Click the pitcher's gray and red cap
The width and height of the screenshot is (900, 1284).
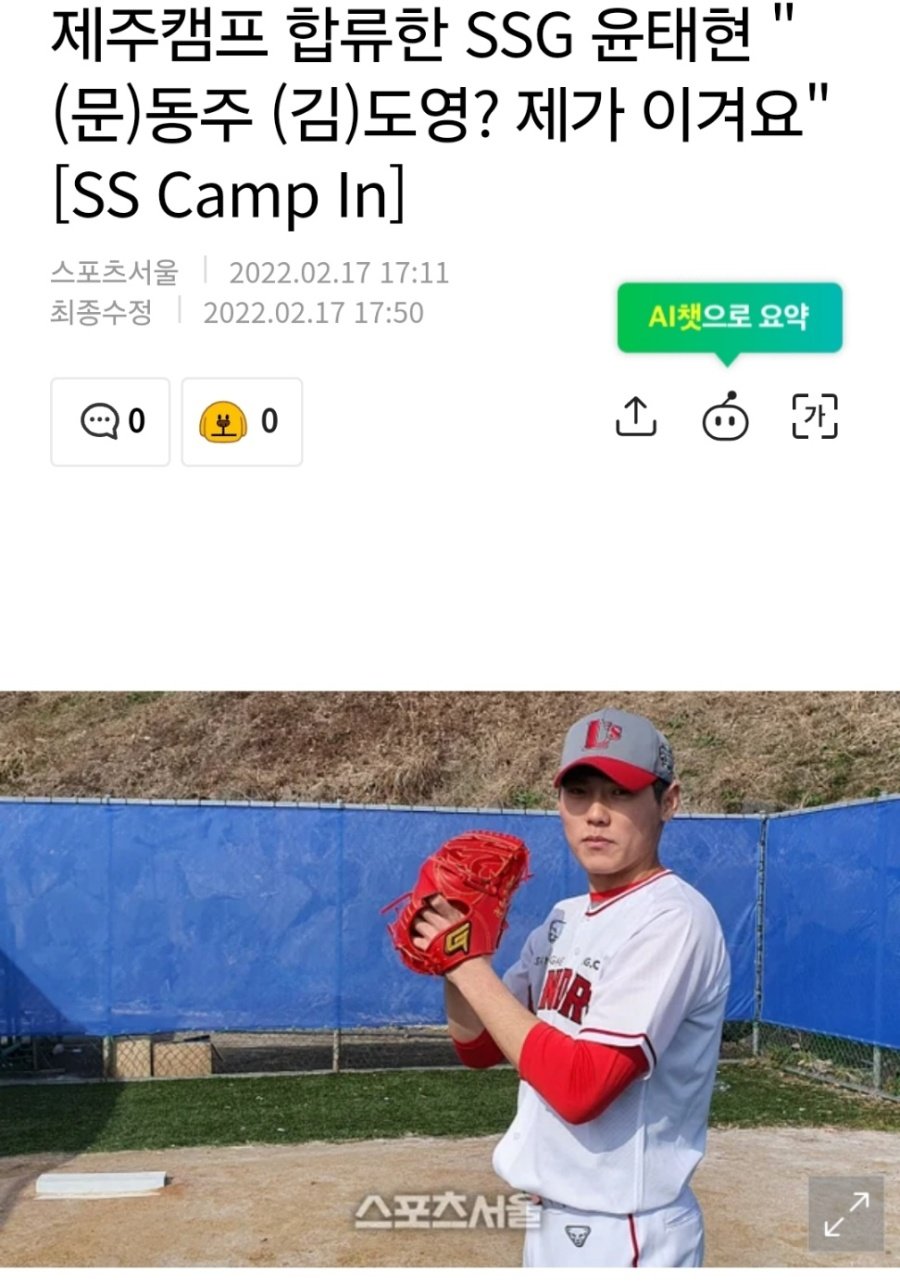(x=616, y=747)
